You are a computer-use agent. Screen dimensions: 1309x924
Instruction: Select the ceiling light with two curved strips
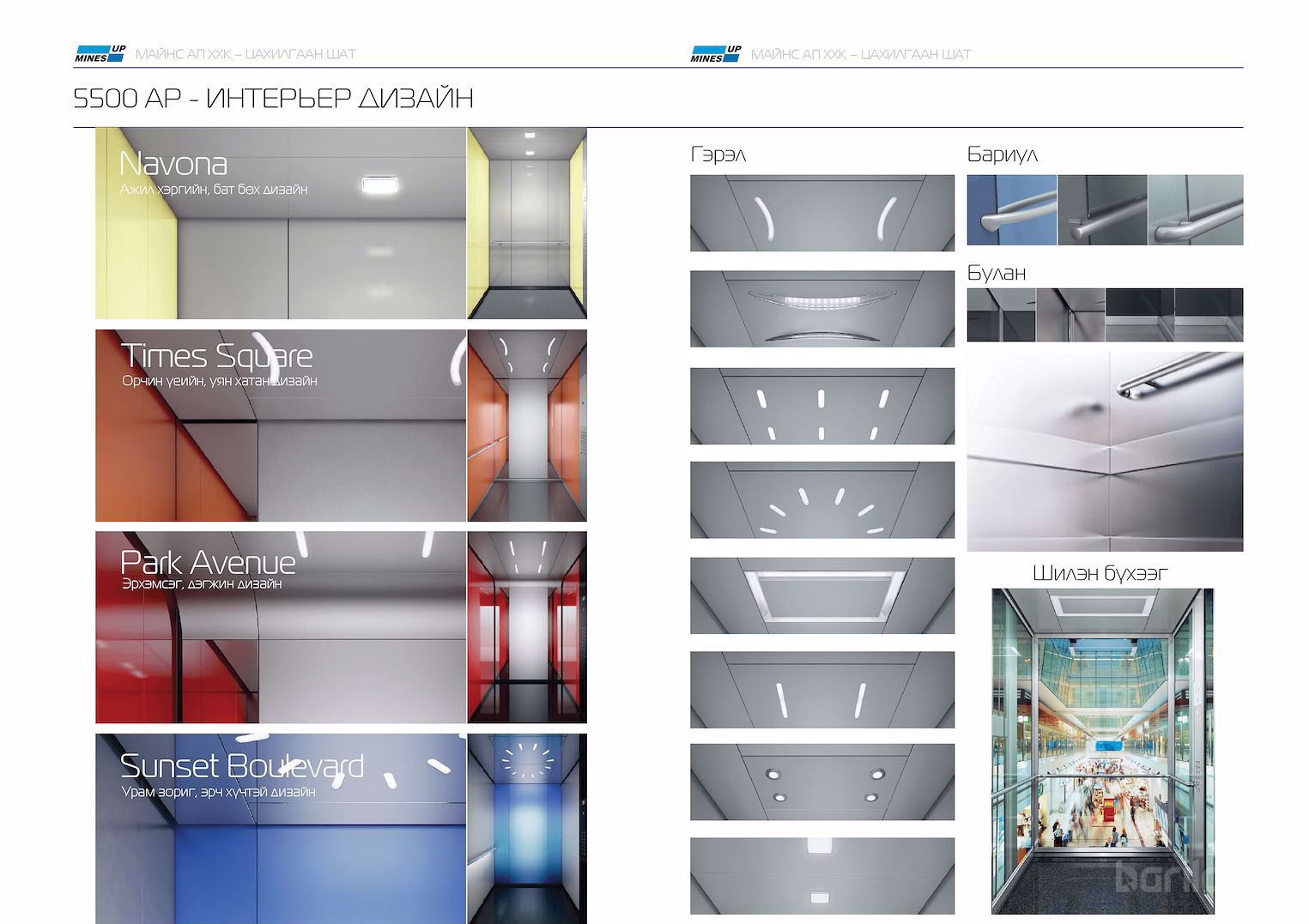coord(821,214)
